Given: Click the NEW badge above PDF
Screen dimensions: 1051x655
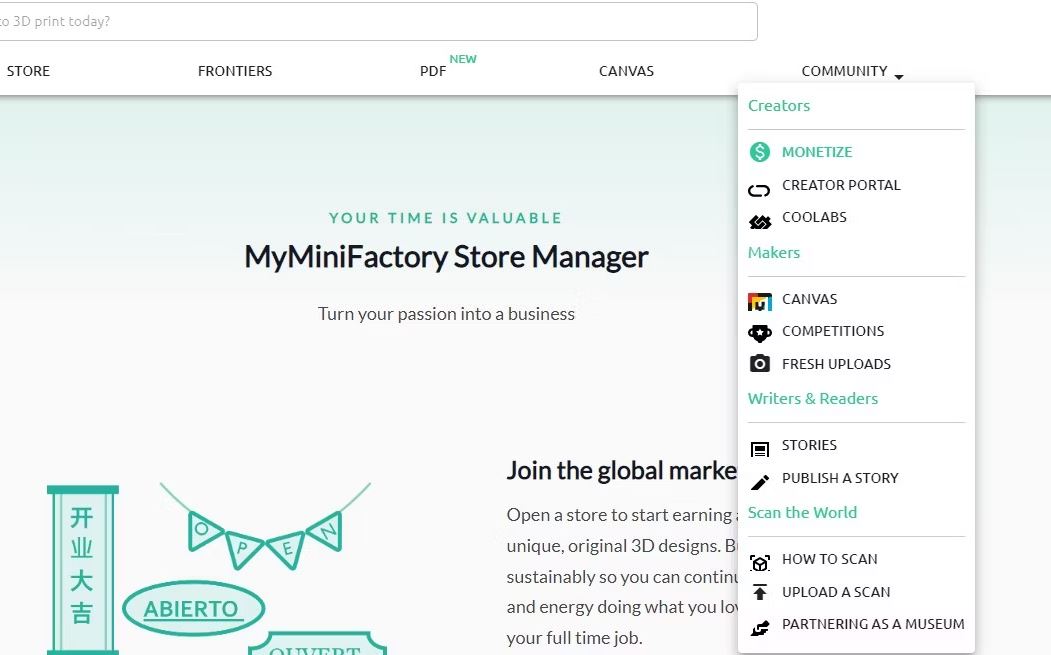Looking at the screenshot, I should [x=462, y=59].
